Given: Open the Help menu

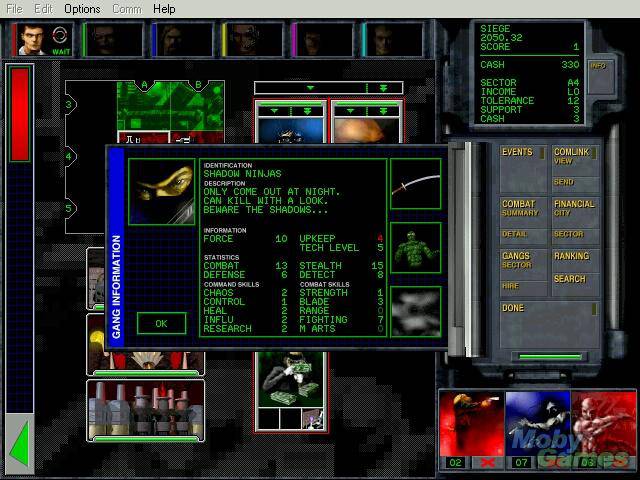Looking at the screenshot, I should tap(164, 9).
